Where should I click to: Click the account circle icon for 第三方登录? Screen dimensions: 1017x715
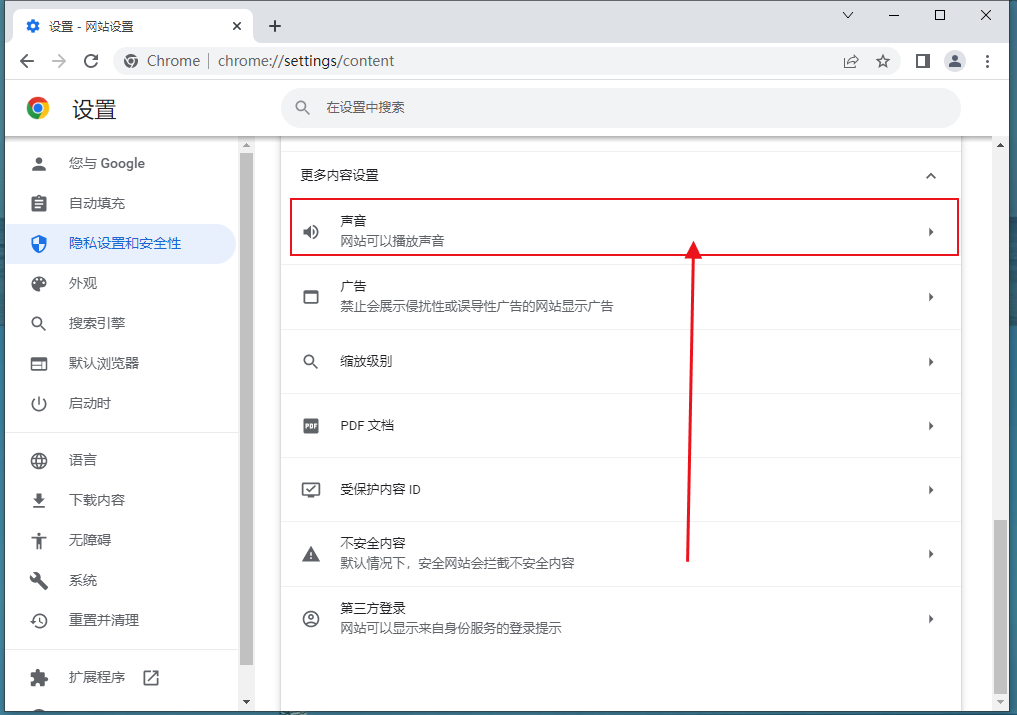311,619
